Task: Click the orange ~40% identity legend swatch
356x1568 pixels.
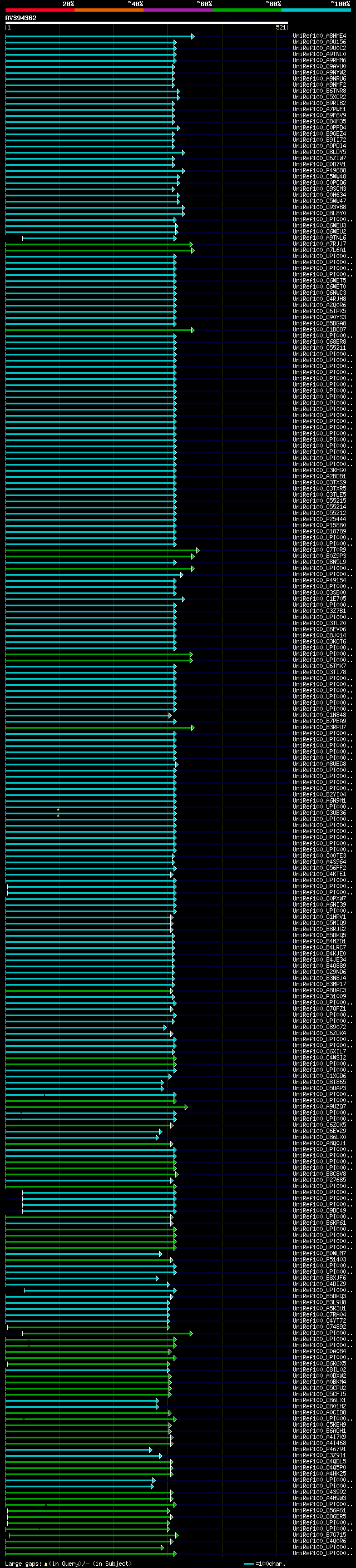Action: [x=109, y=10]
